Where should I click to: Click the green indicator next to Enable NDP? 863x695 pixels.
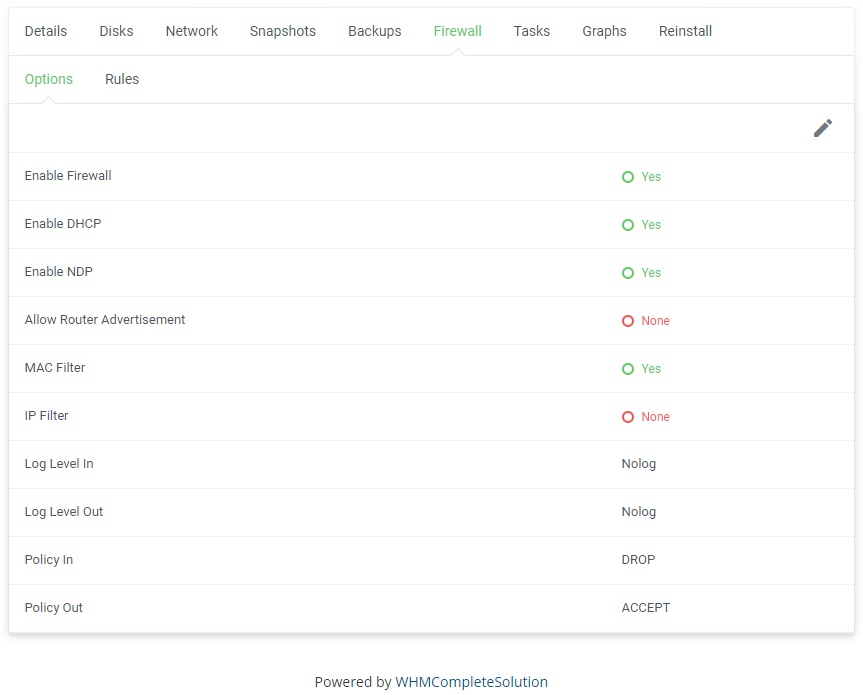(628, 272)
